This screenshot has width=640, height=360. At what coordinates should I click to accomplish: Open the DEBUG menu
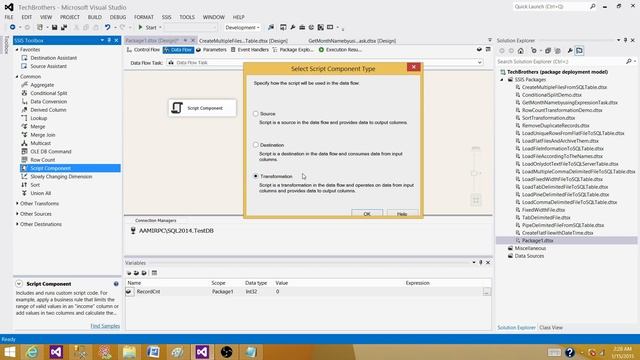tap(118, 17)
